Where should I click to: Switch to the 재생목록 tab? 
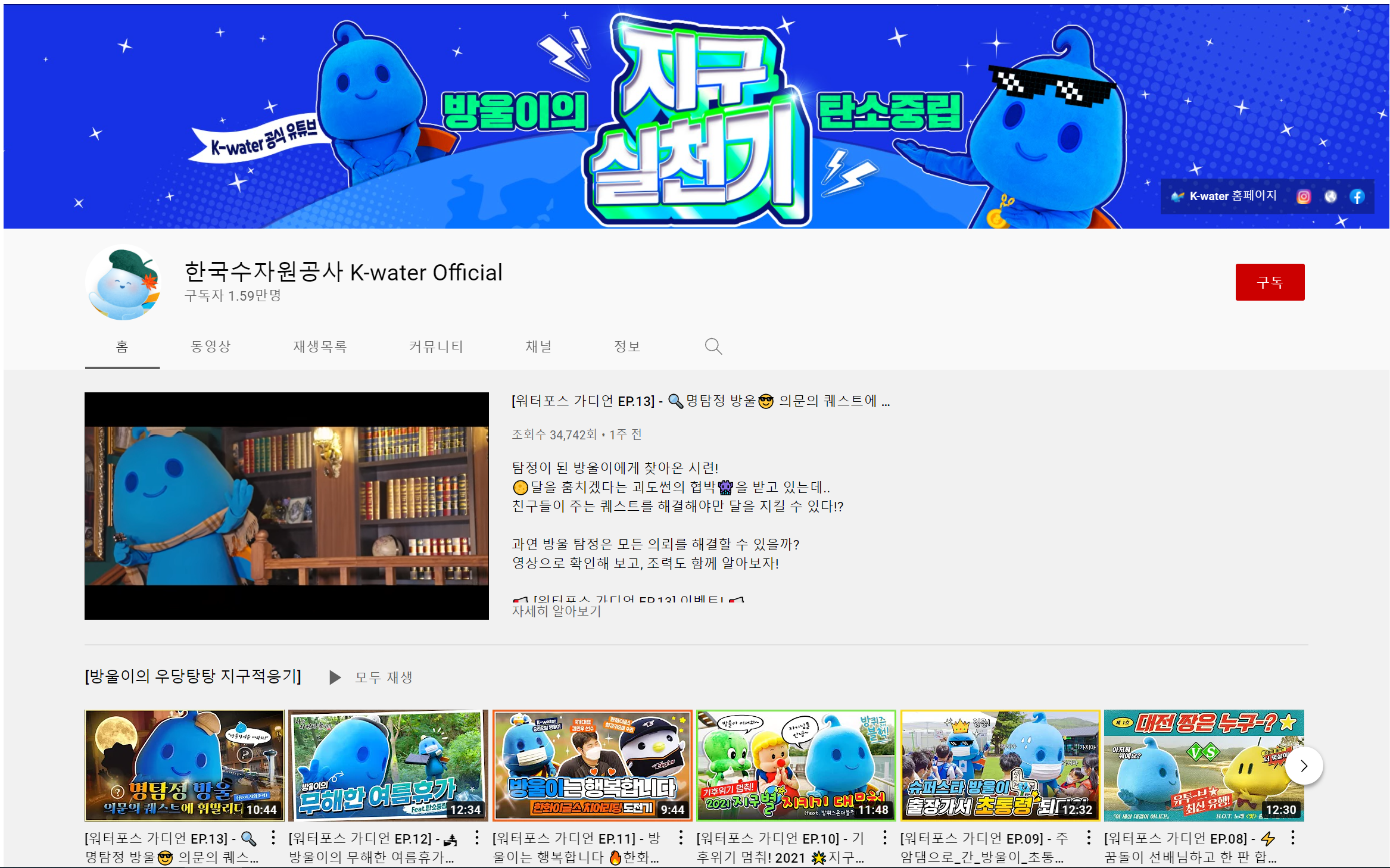tap(320, 346)
